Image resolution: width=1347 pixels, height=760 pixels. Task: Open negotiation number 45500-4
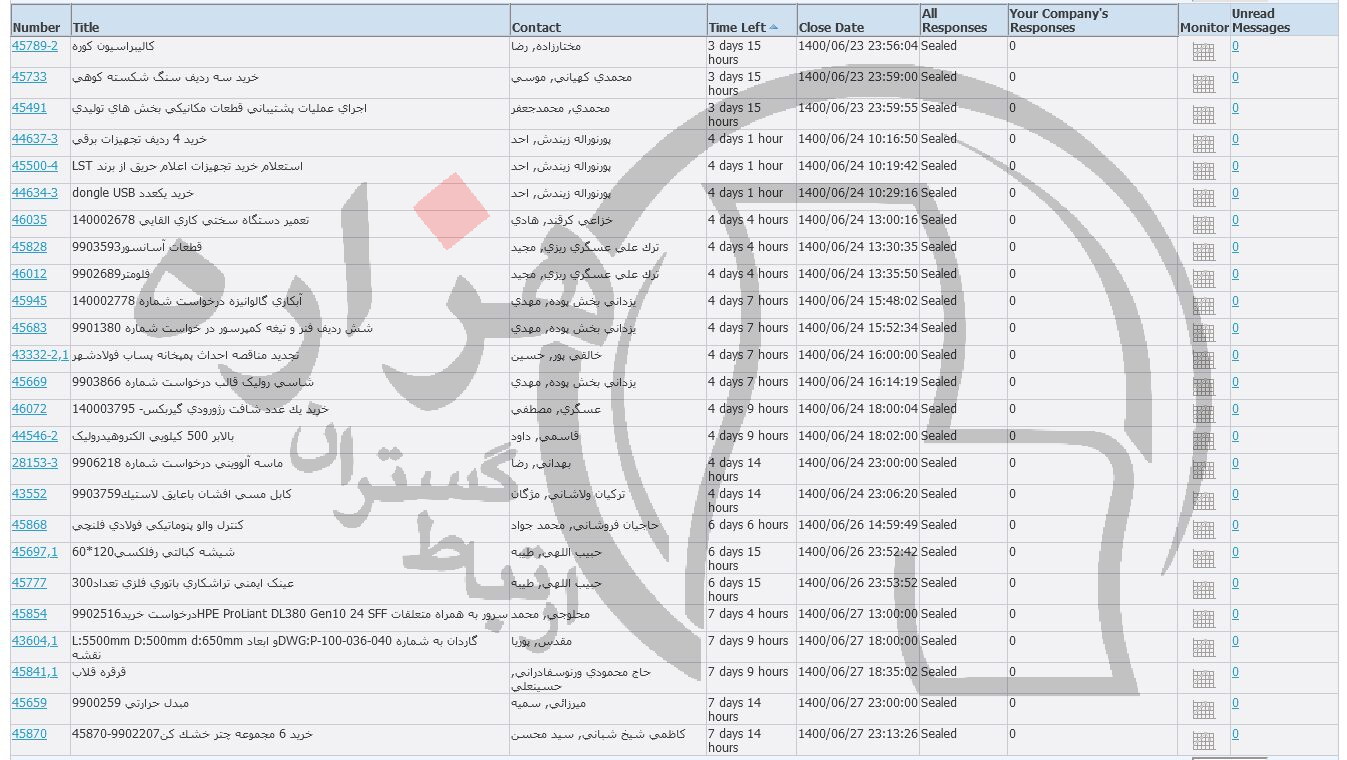point(35,166)
